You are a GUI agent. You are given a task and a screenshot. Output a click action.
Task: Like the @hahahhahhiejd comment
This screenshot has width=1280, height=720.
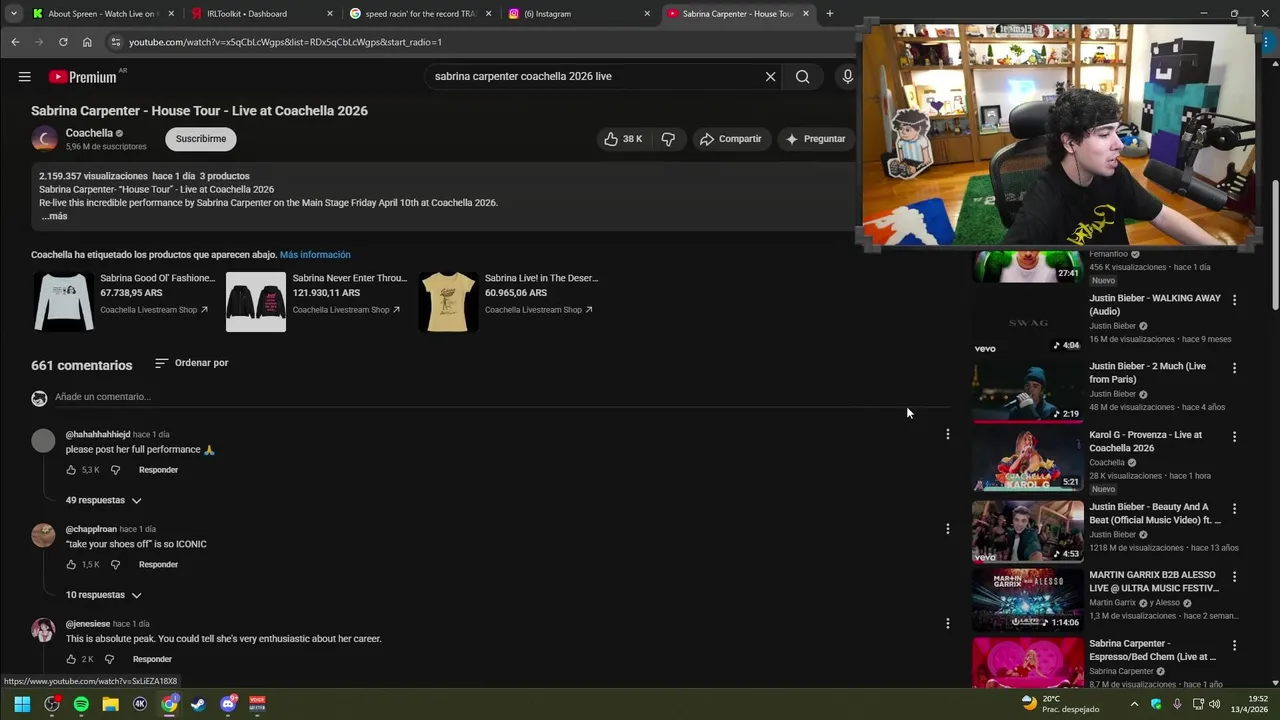[71, 470]
